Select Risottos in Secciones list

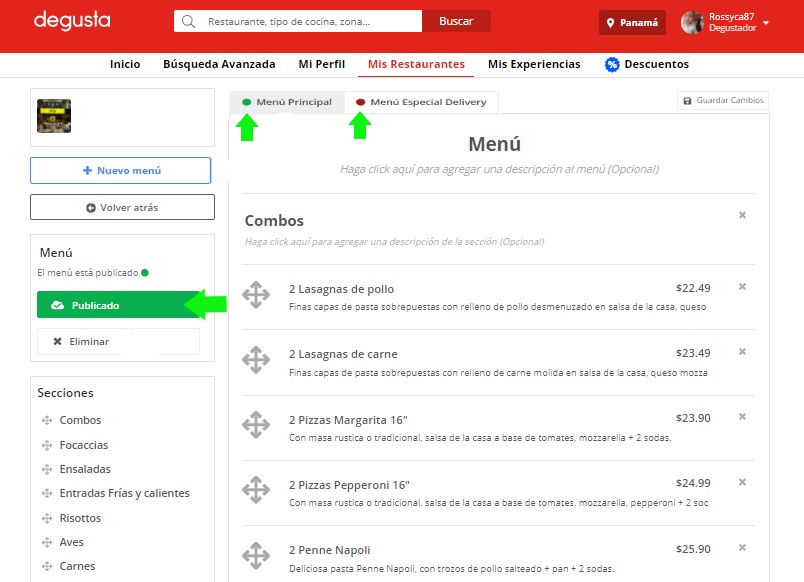click(80, 518)
